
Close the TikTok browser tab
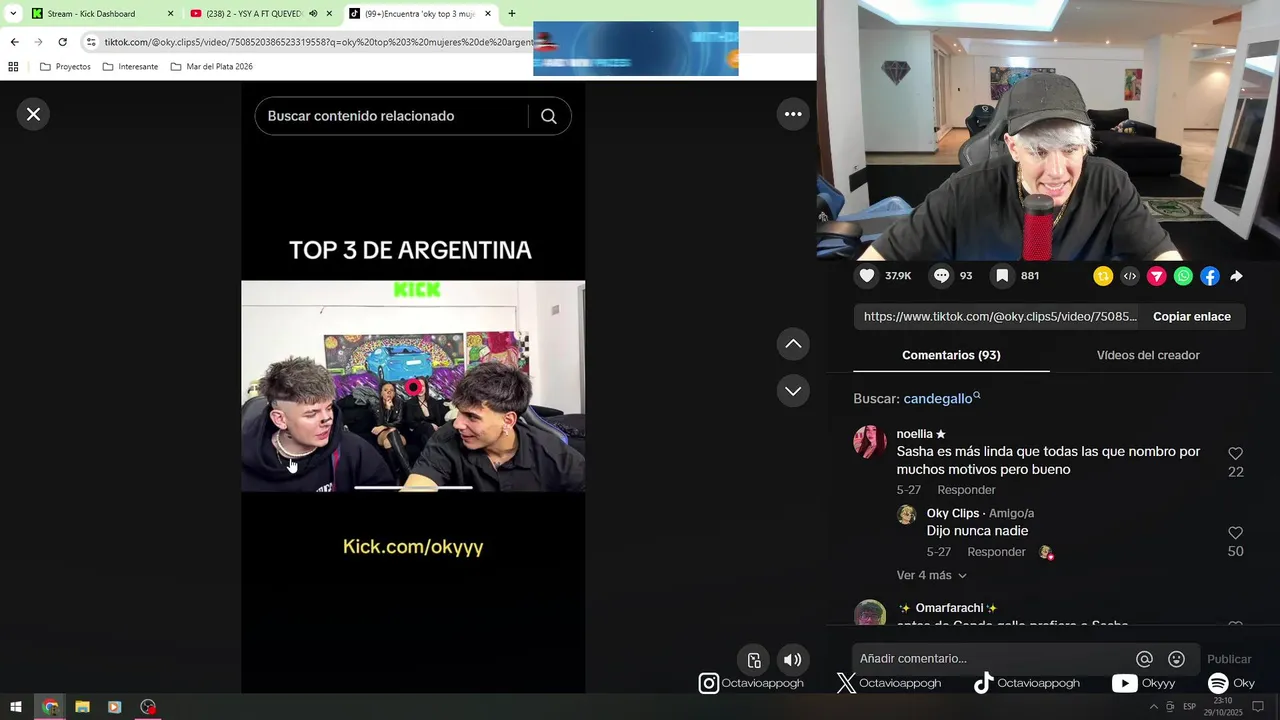[488, 14]
